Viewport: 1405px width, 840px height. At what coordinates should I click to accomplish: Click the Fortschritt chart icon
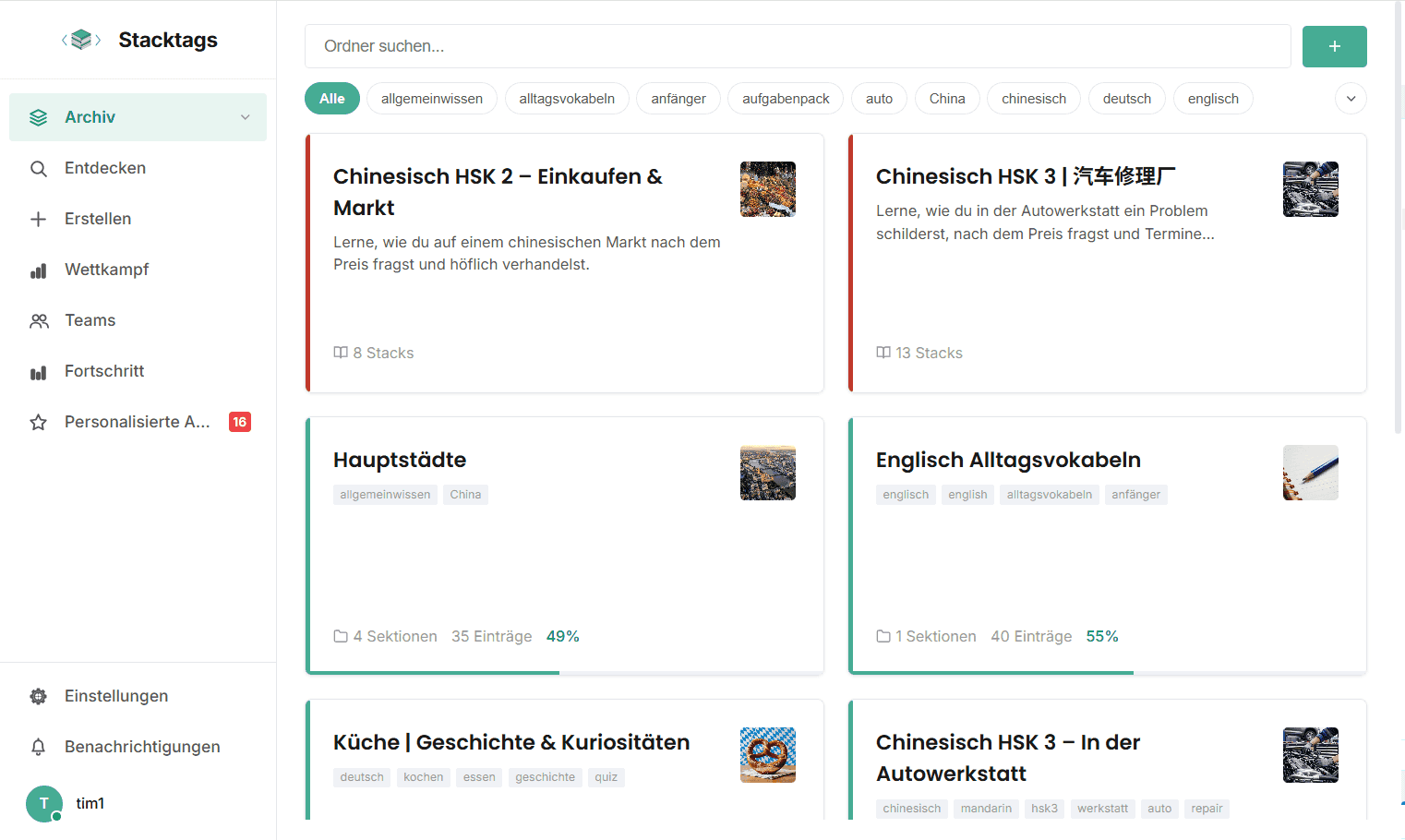38,371
